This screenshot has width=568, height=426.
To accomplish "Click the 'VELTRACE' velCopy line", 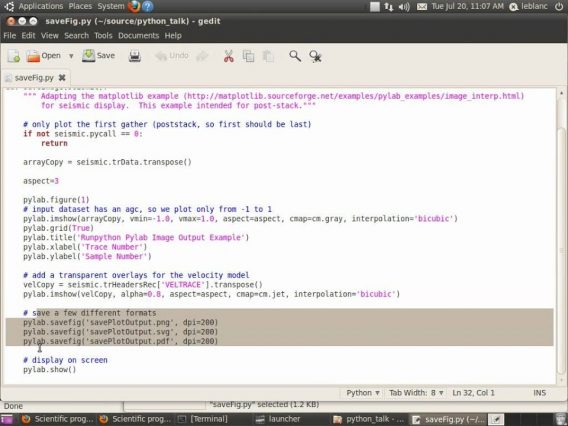I will (143, 284).
